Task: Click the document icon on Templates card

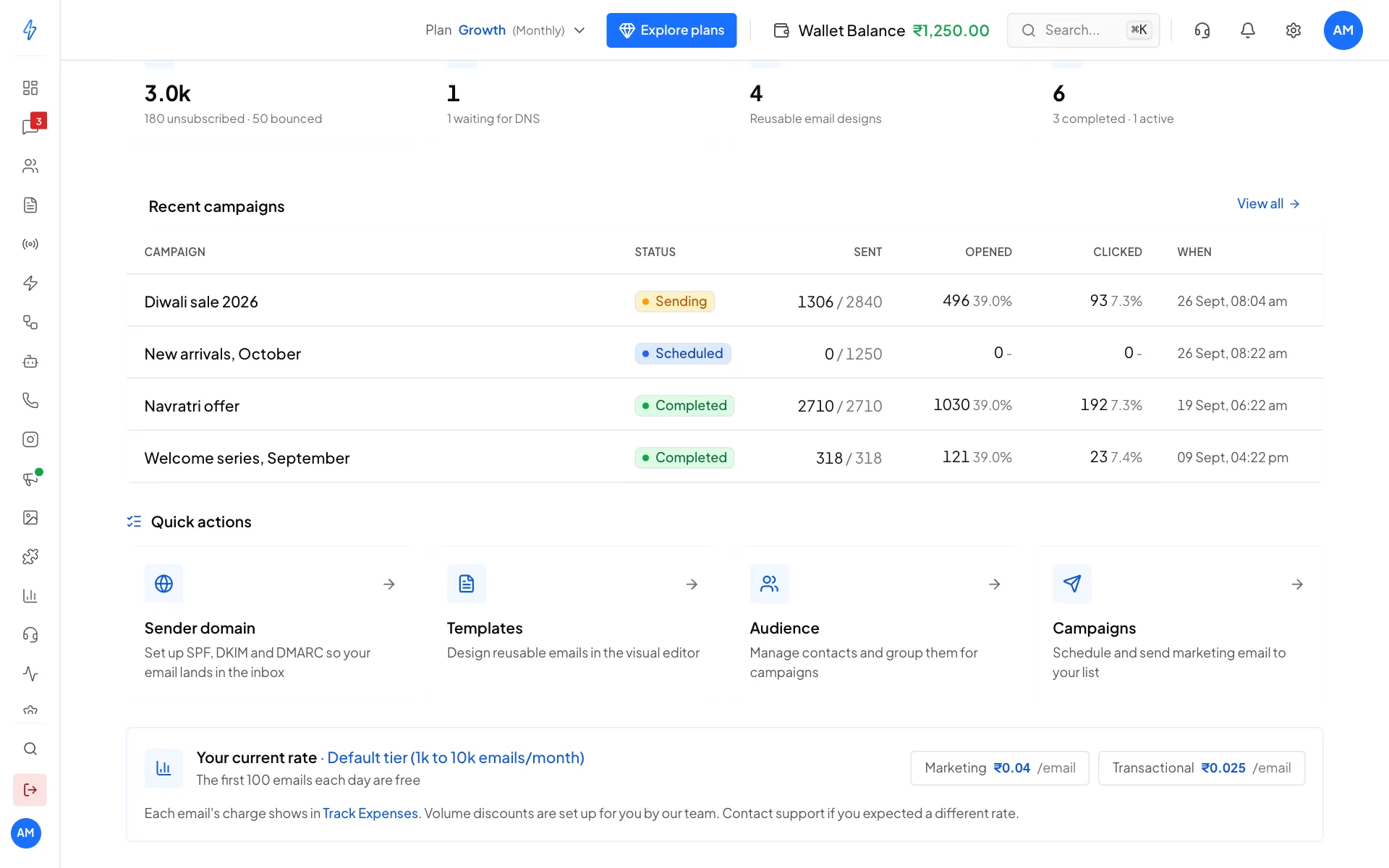Action: pyautogui.click(x=467, y=584)
